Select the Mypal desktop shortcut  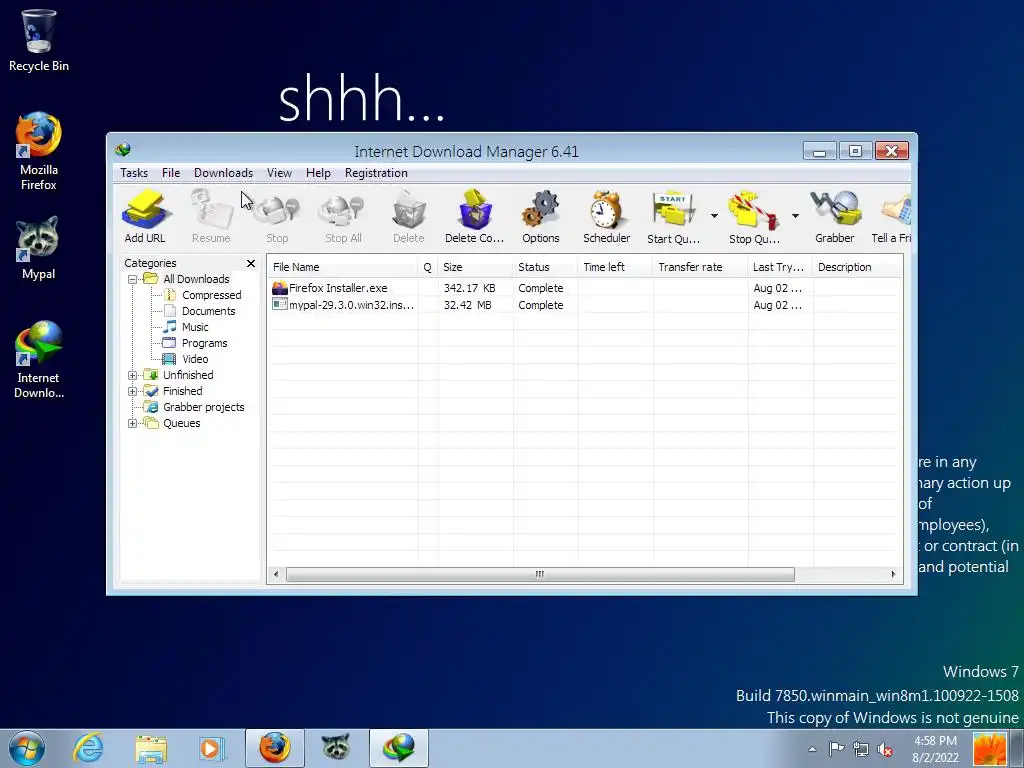point(38,248)
